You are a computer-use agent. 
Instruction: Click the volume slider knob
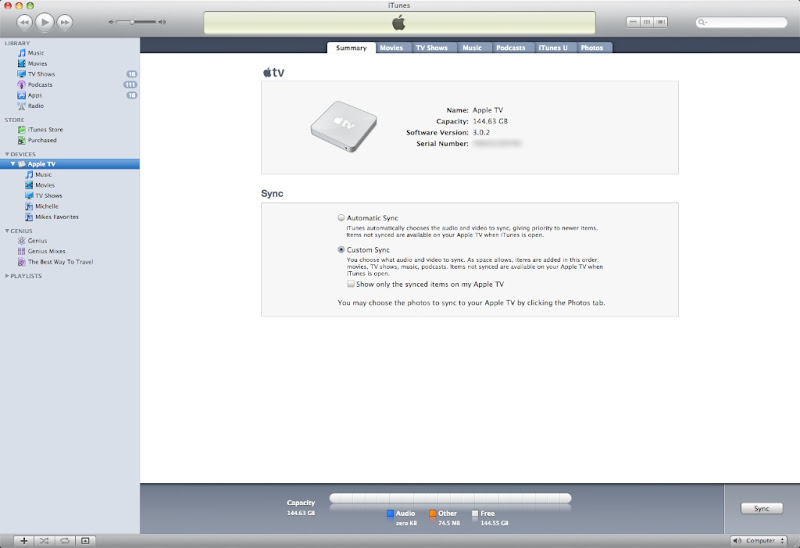click(x=132, y=22)
